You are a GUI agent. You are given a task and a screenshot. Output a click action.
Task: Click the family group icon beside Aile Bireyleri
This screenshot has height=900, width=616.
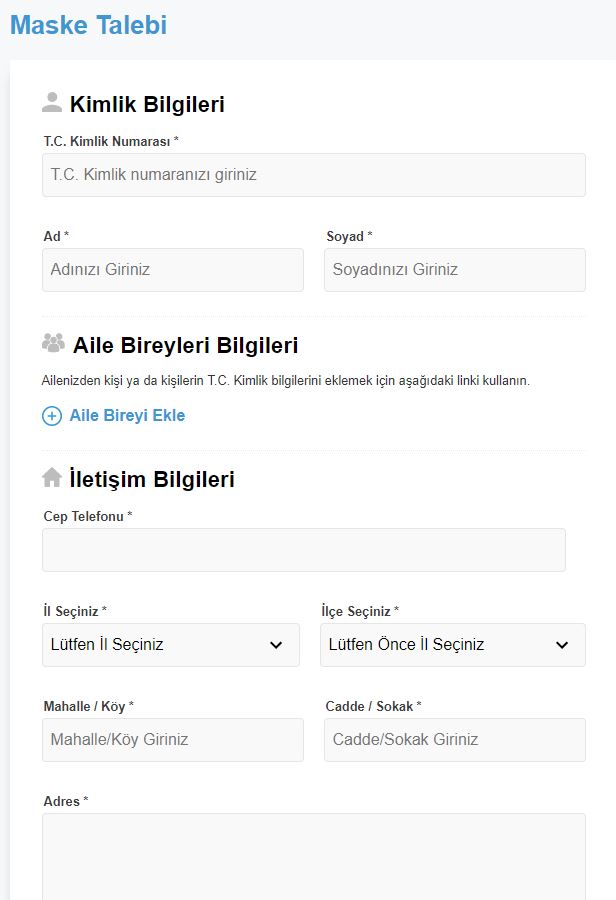(53, 343)
